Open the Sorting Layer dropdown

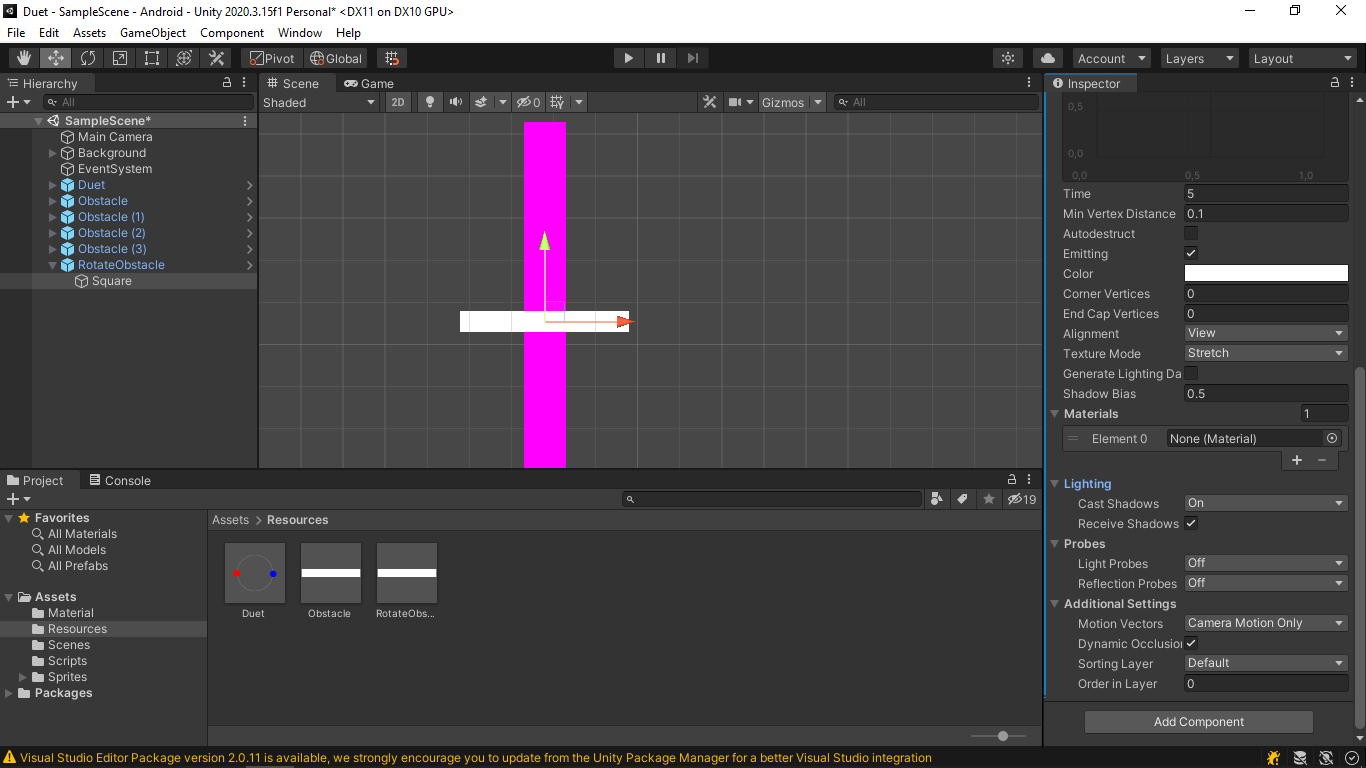(x=1266, y=663)
